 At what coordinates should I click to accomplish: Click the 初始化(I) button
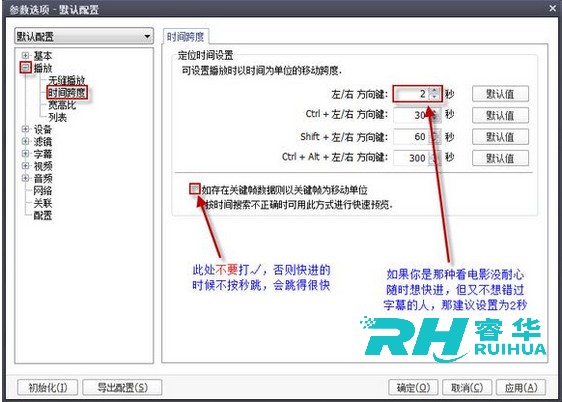click(48, 387)
